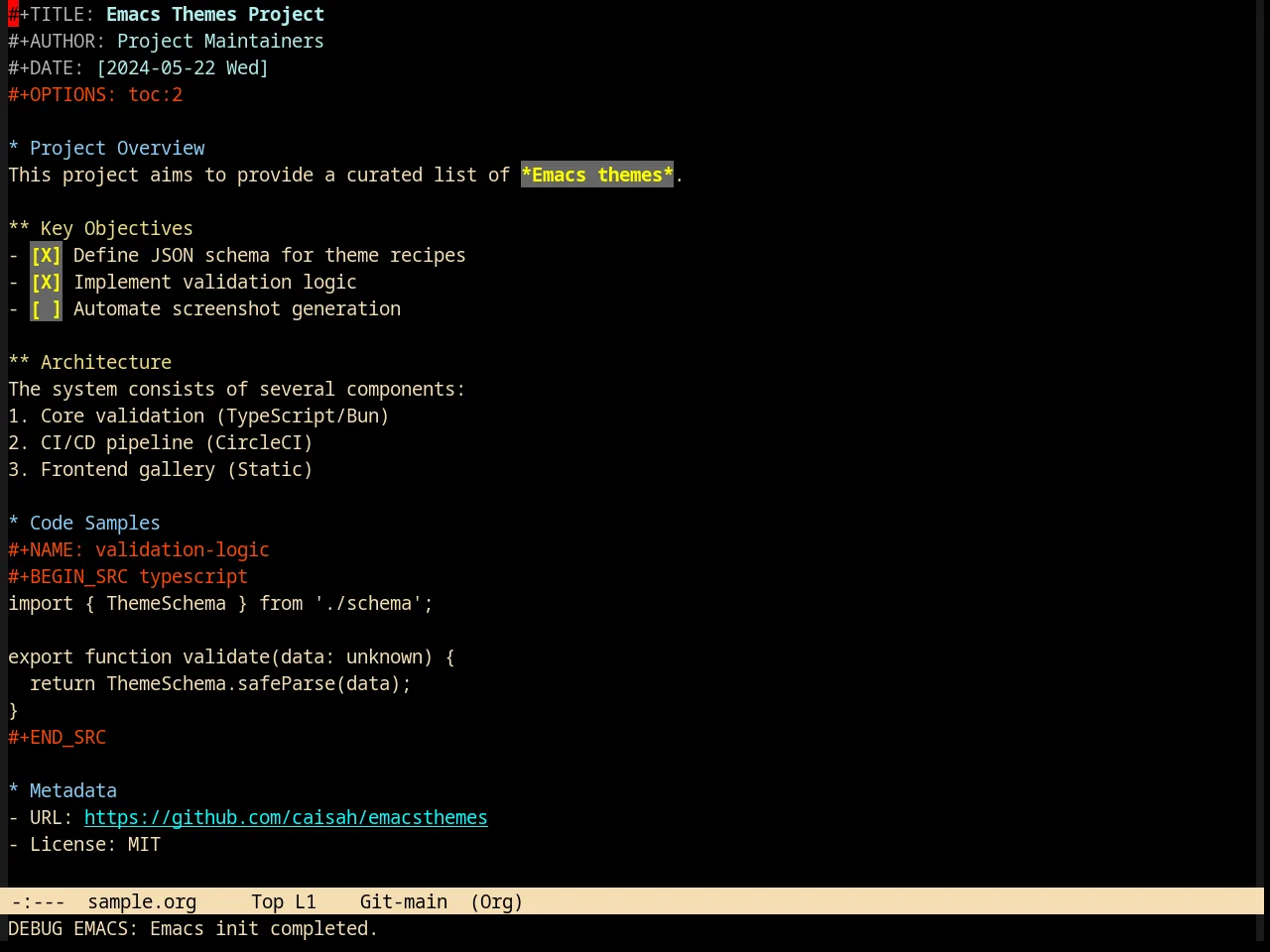Viewport: 1270px width, 952px height.
Task: Place cursor on '#+TITLE:' keyword
Action: 52,15
